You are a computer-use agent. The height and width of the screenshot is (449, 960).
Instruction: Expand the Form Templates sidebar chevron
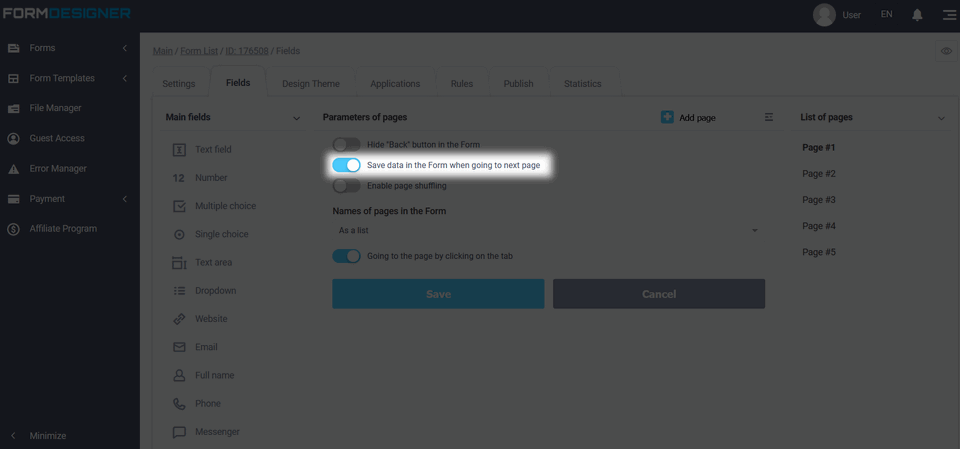pos(124,78)
